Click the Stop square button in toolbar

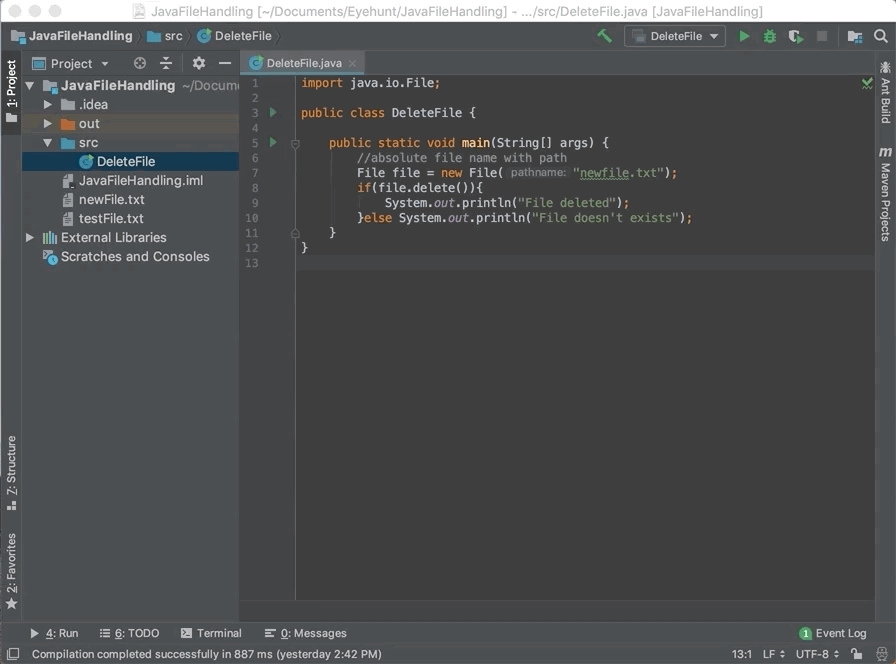[822, 37]
